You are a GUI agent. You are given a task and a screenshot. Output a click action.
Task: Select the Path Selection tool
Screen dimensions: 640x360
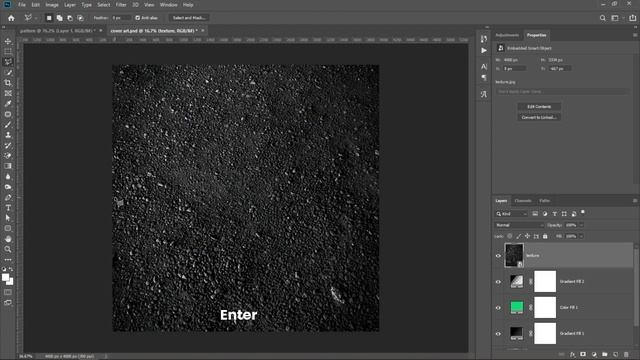click(8, 218)
